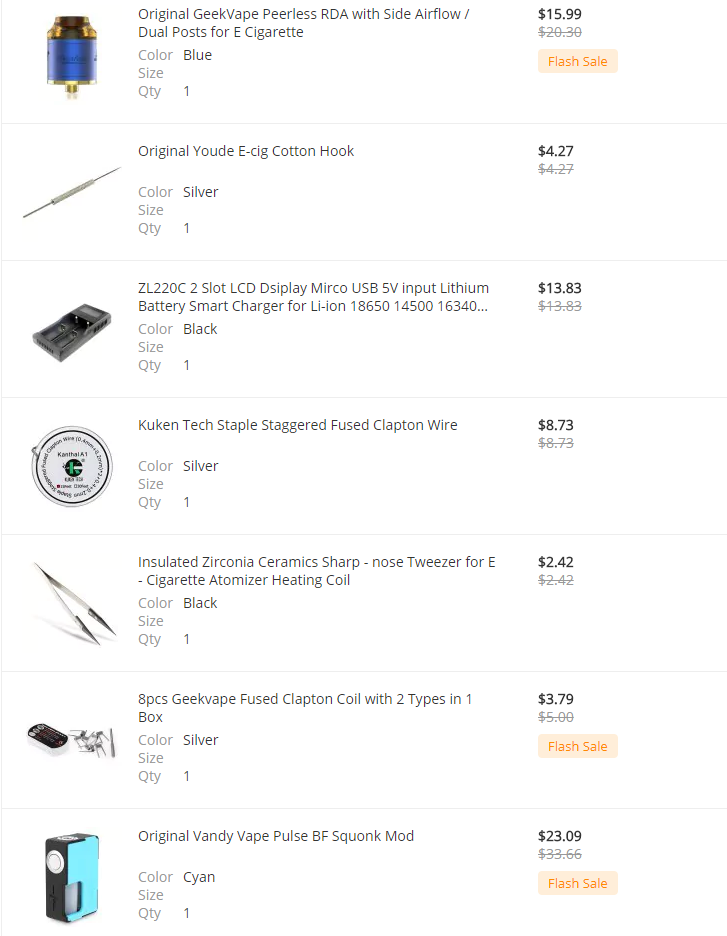
Task: Click the blue GeekVape Peerless RDA thumbnail
Action: pos(72,54)
